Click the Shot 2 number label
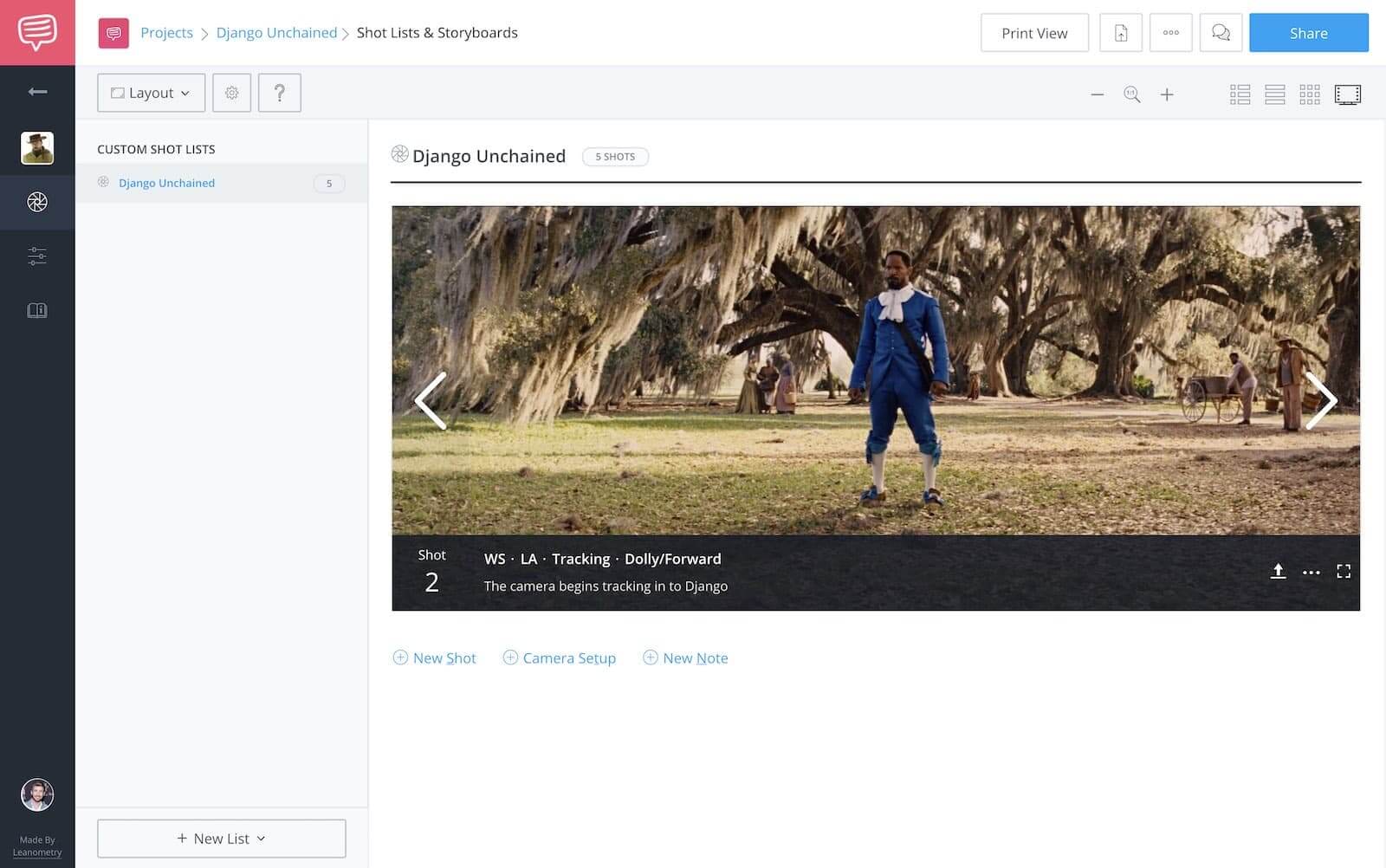This screenshot has height=868, width=1386. pos(431,572)
